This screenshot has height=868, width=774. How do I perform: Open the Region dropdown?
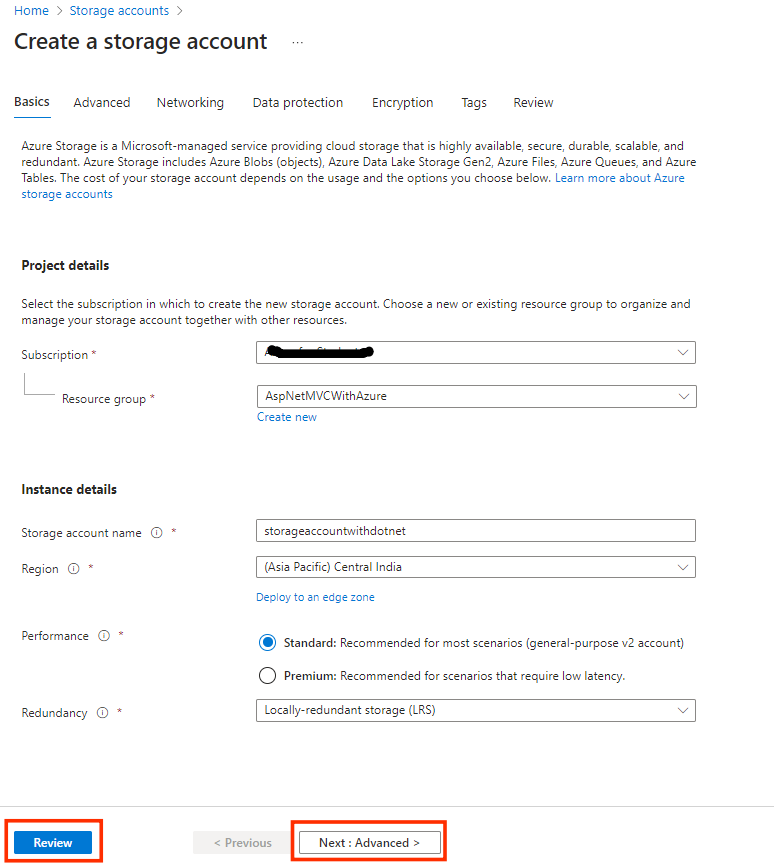coord(476,567)
